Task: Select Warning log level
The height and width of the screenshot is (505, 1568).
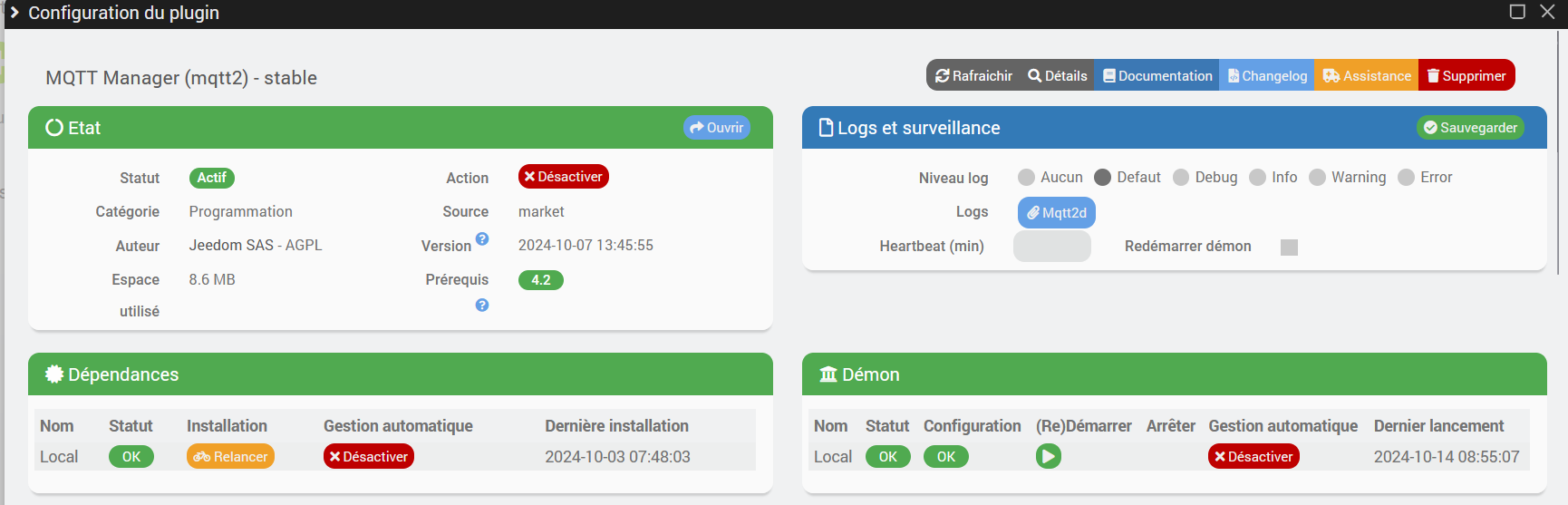Action: [1317, 178]
